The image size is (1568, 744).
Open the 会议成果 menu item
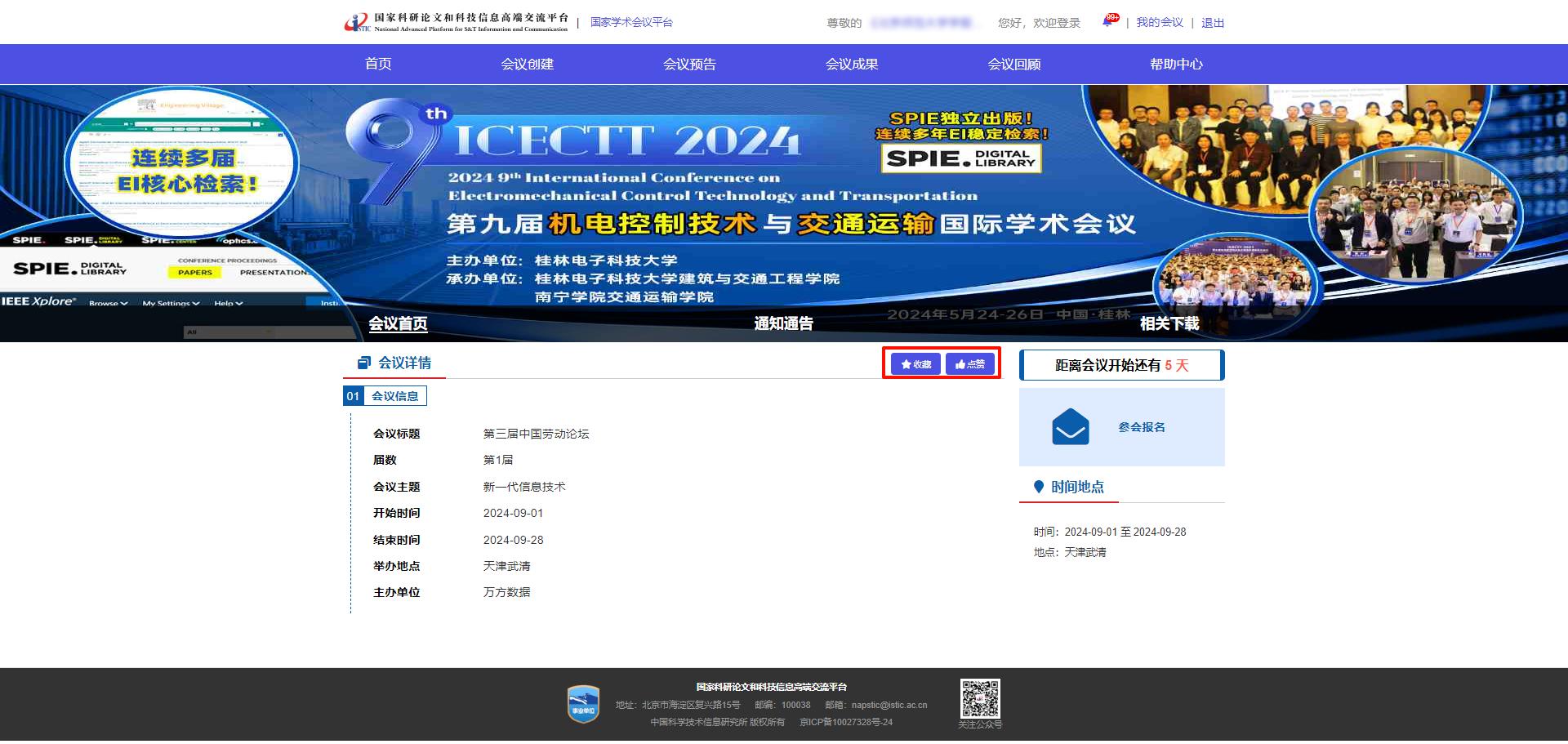tap(852, 65)
